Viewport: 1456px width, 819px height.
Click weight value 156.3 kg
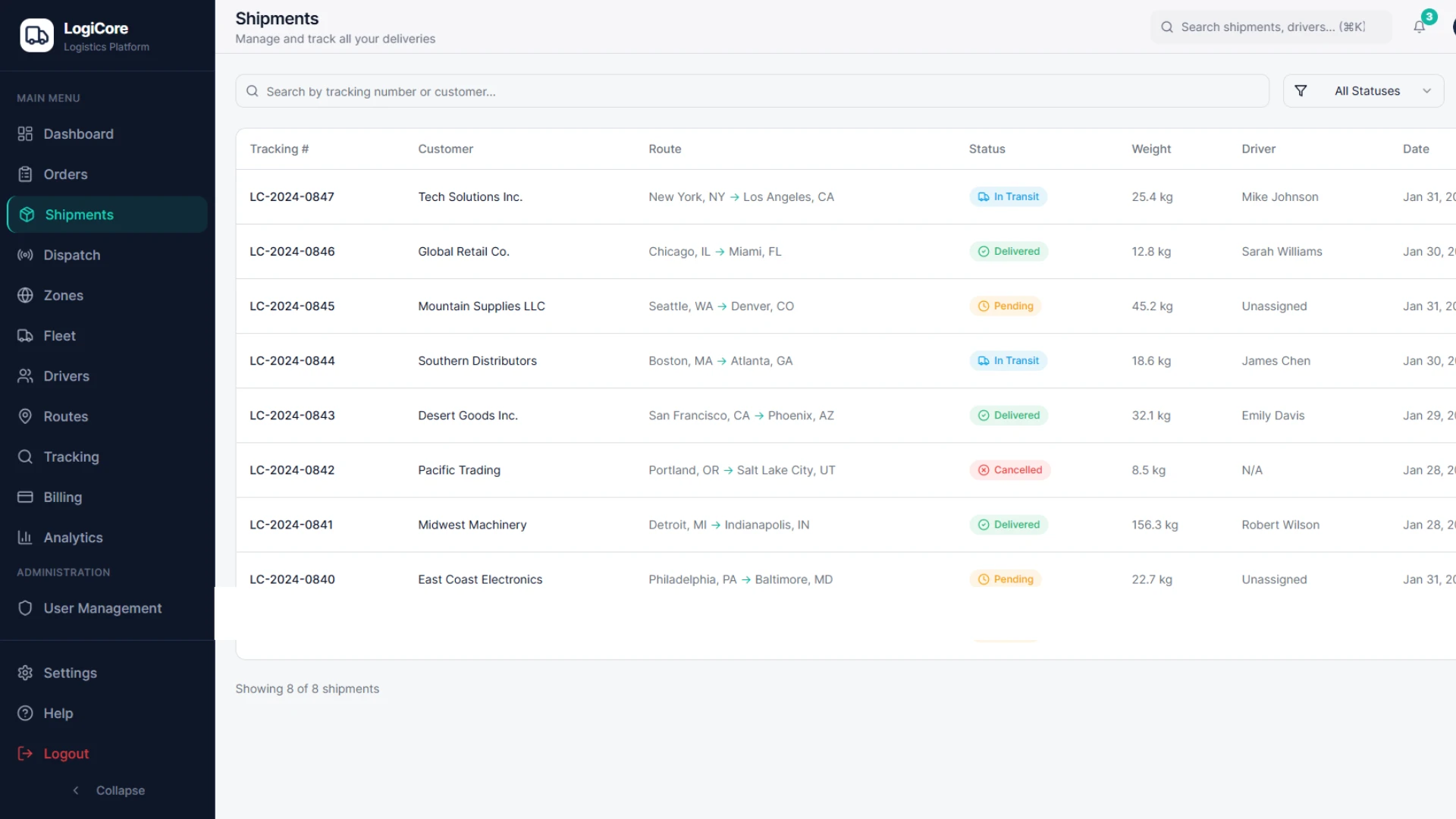(1154, 525)
